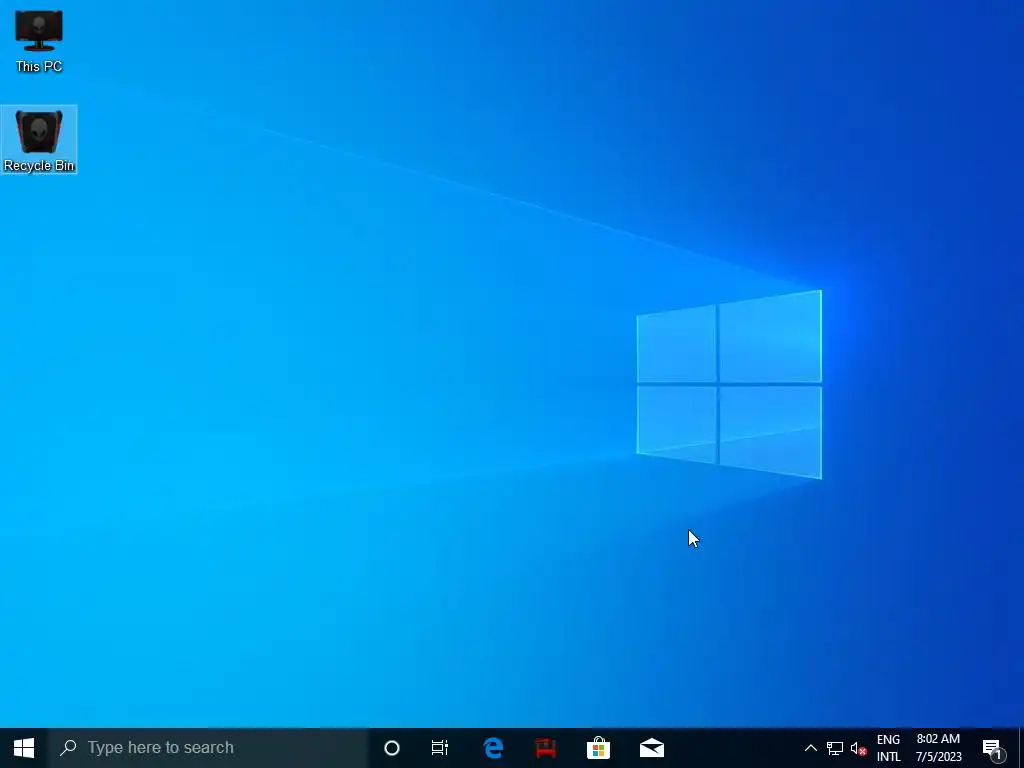Switch the ENG INTL input language
Screen dimensions: 1024x768
[888, 748]
